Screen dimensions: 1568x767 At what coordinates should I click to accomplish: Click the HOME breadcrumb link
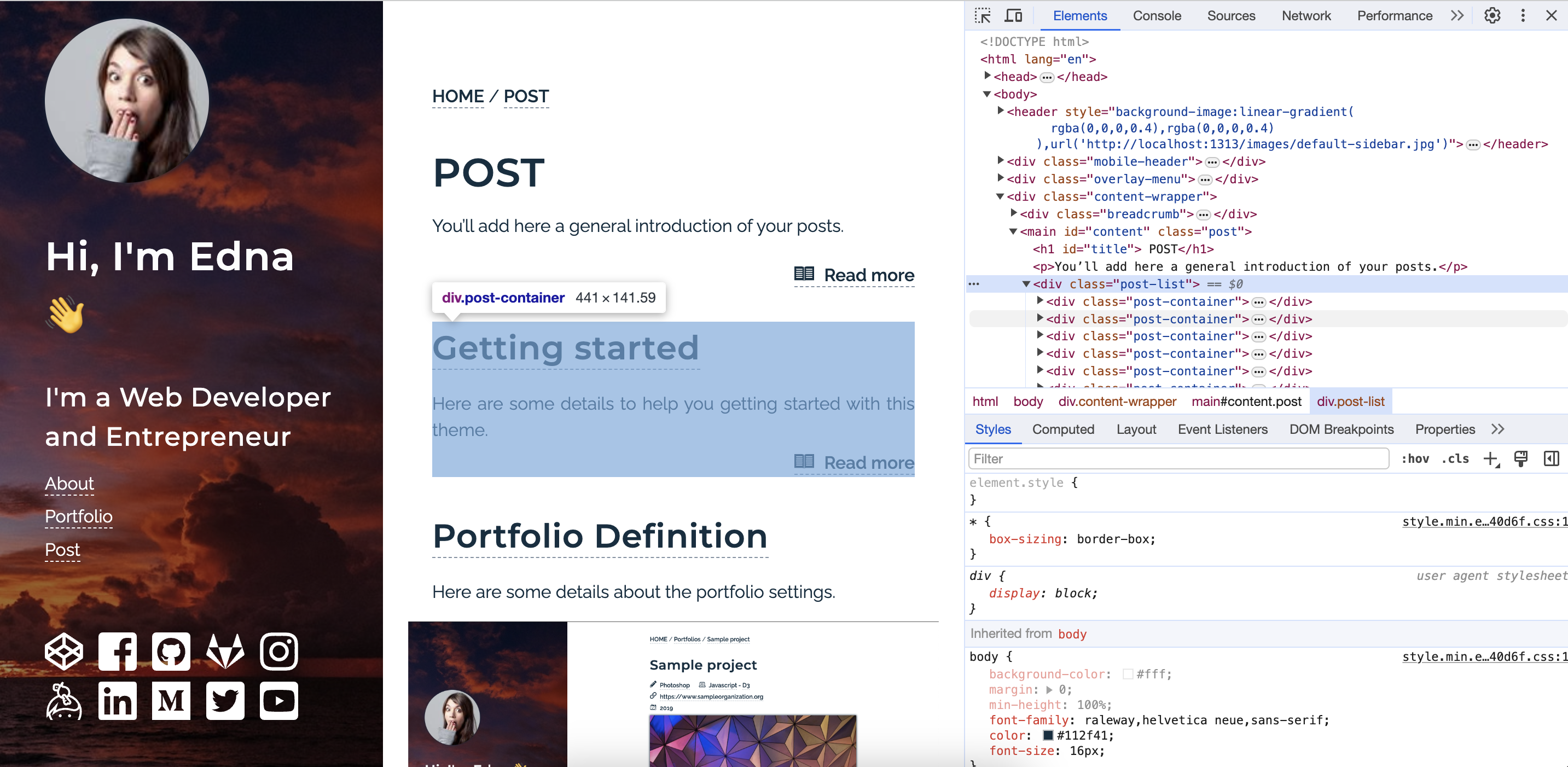(458, 96)
